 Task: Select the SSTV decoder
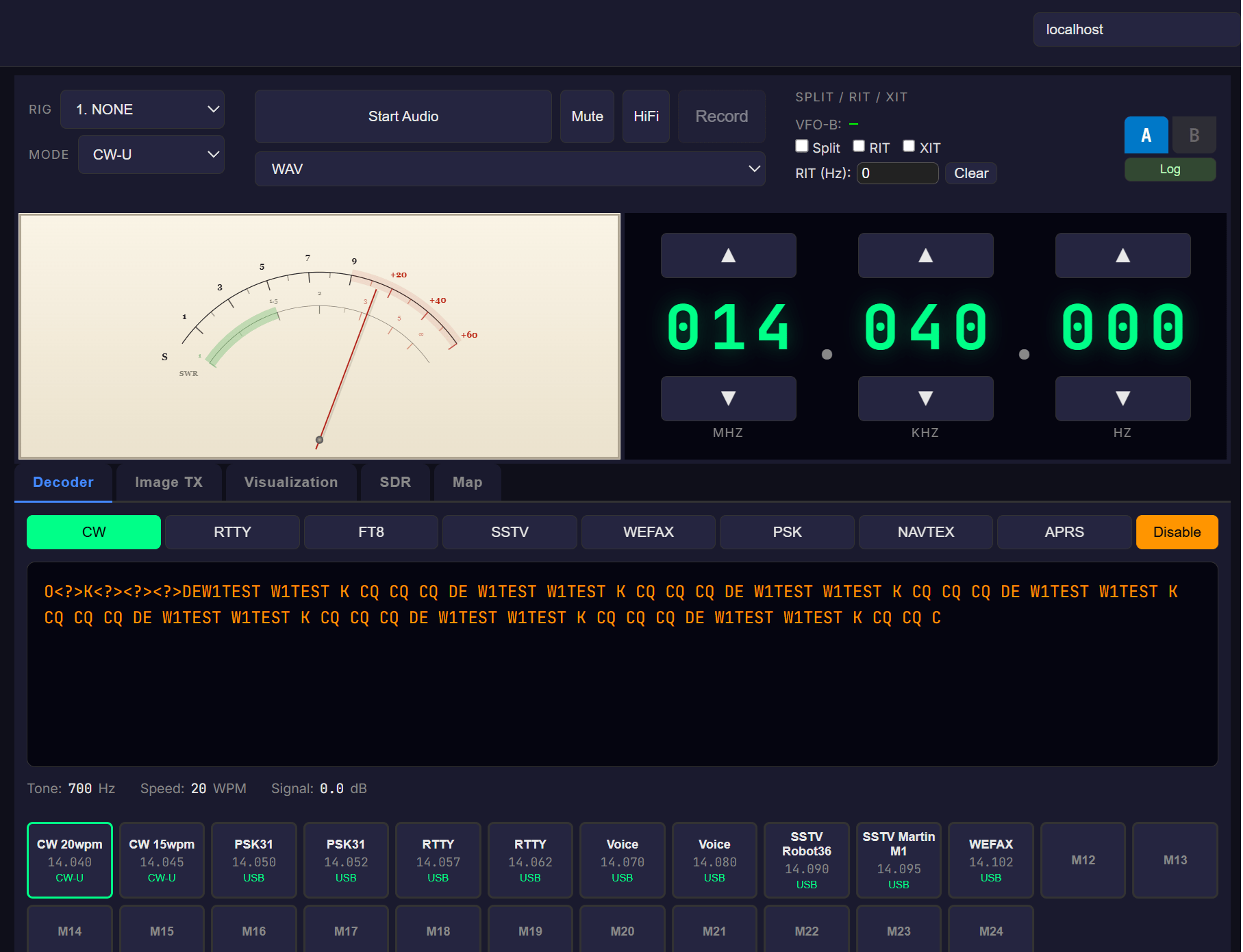pos(510,532)
